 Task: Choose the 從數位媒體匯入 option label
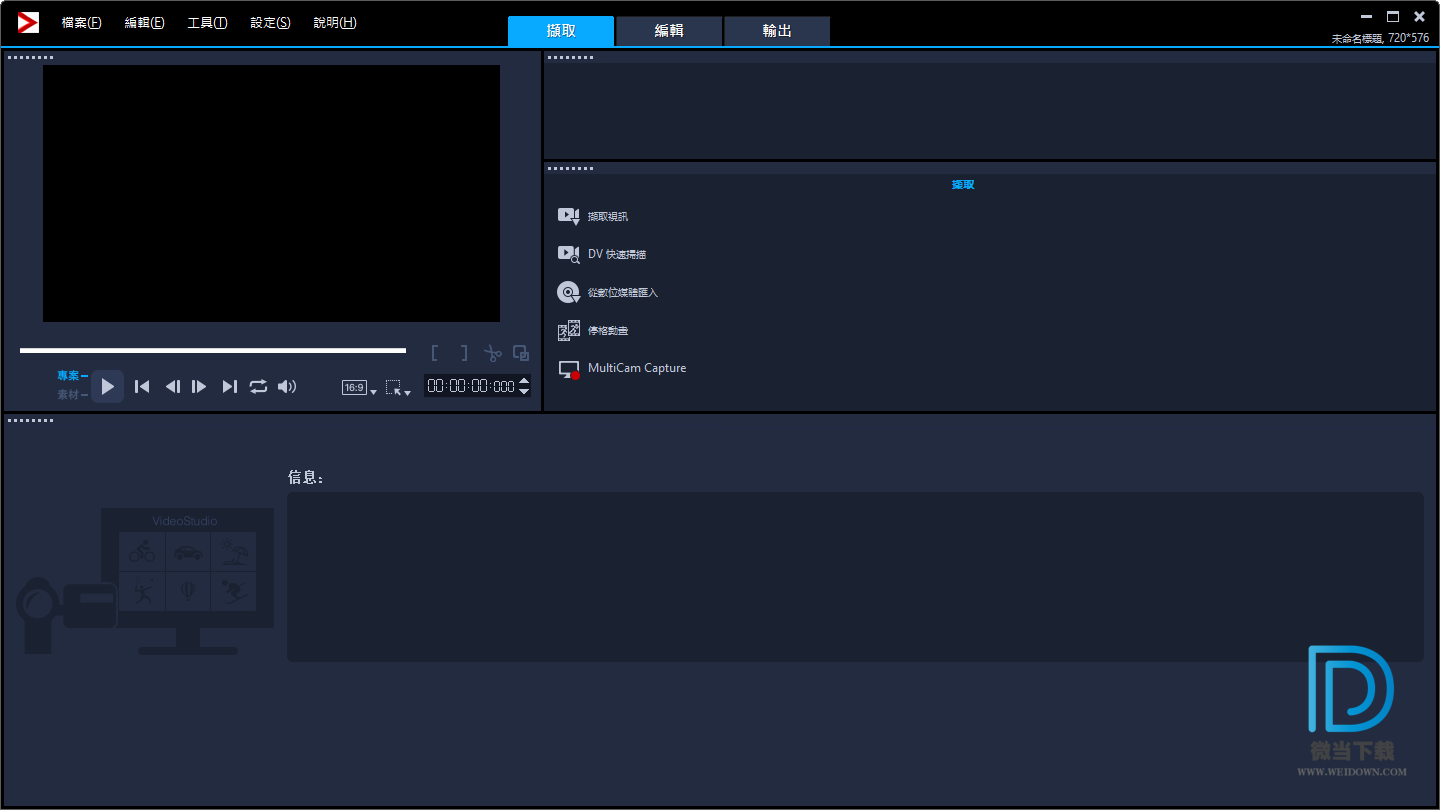[x=623, y=292]
